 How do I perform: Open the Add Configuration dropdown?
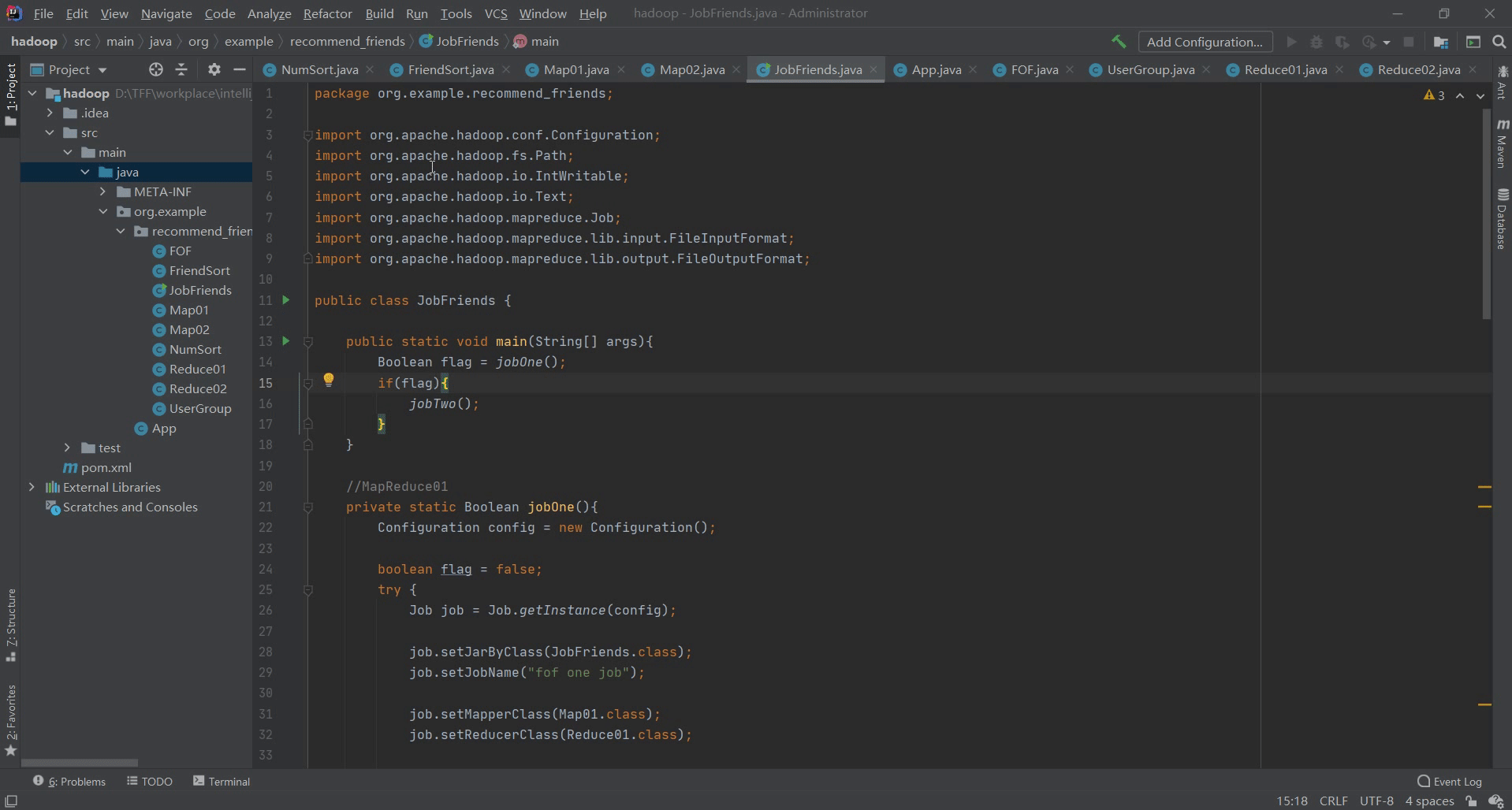point(1205,42)
